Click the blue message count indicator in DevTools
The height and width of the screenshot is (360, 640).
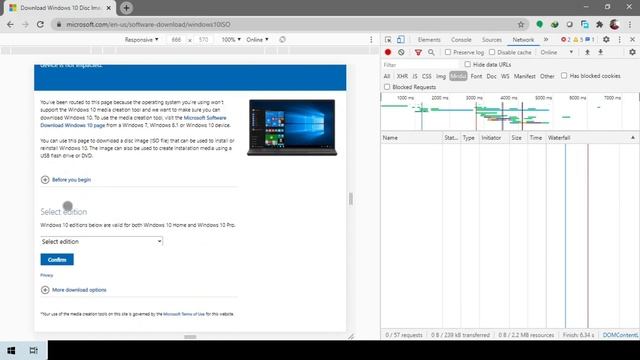point(590,40)
